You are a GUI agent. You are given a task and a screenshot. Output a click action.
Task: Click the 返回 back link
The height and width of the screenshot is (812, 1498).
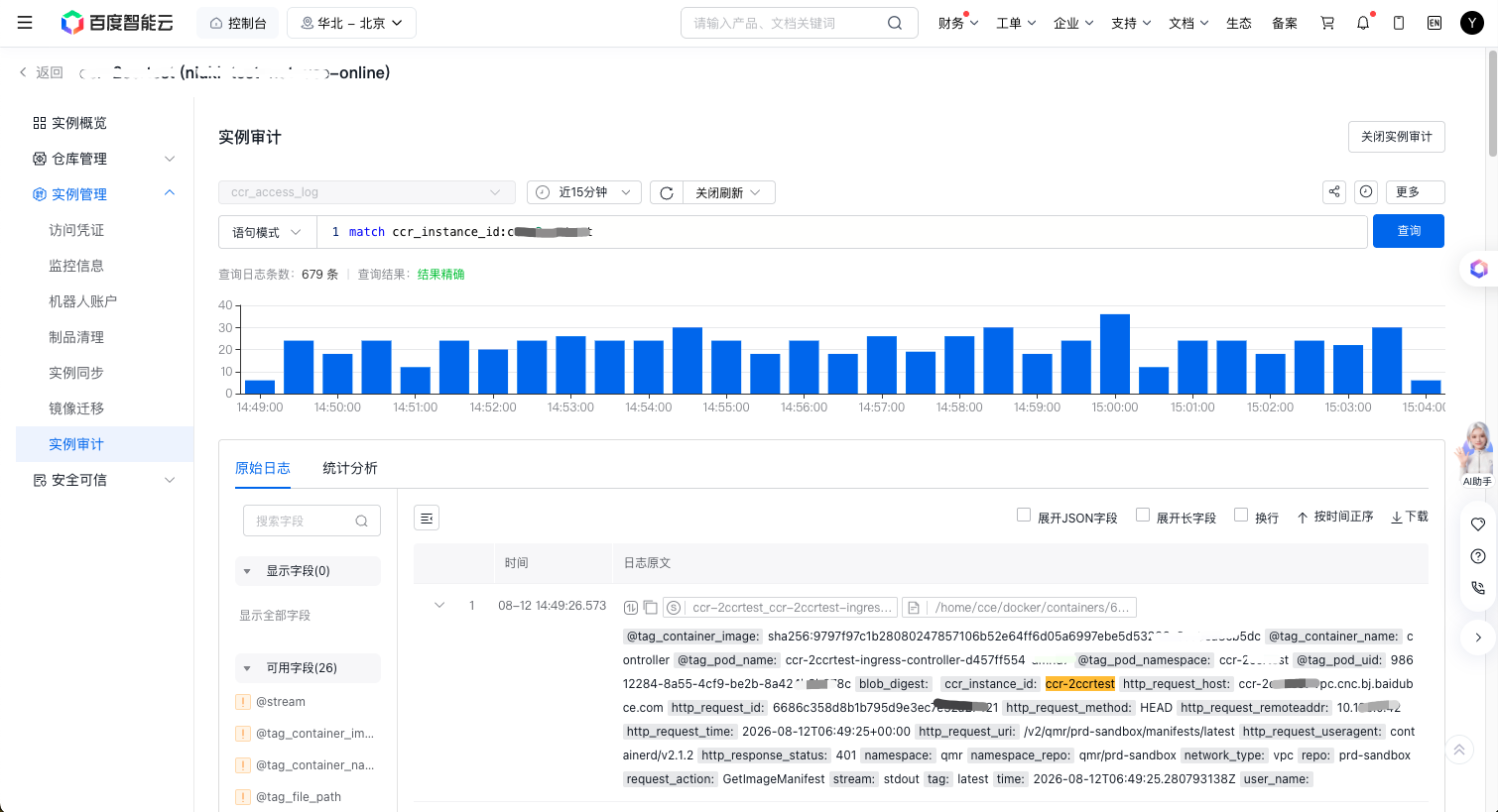[41, 72]
